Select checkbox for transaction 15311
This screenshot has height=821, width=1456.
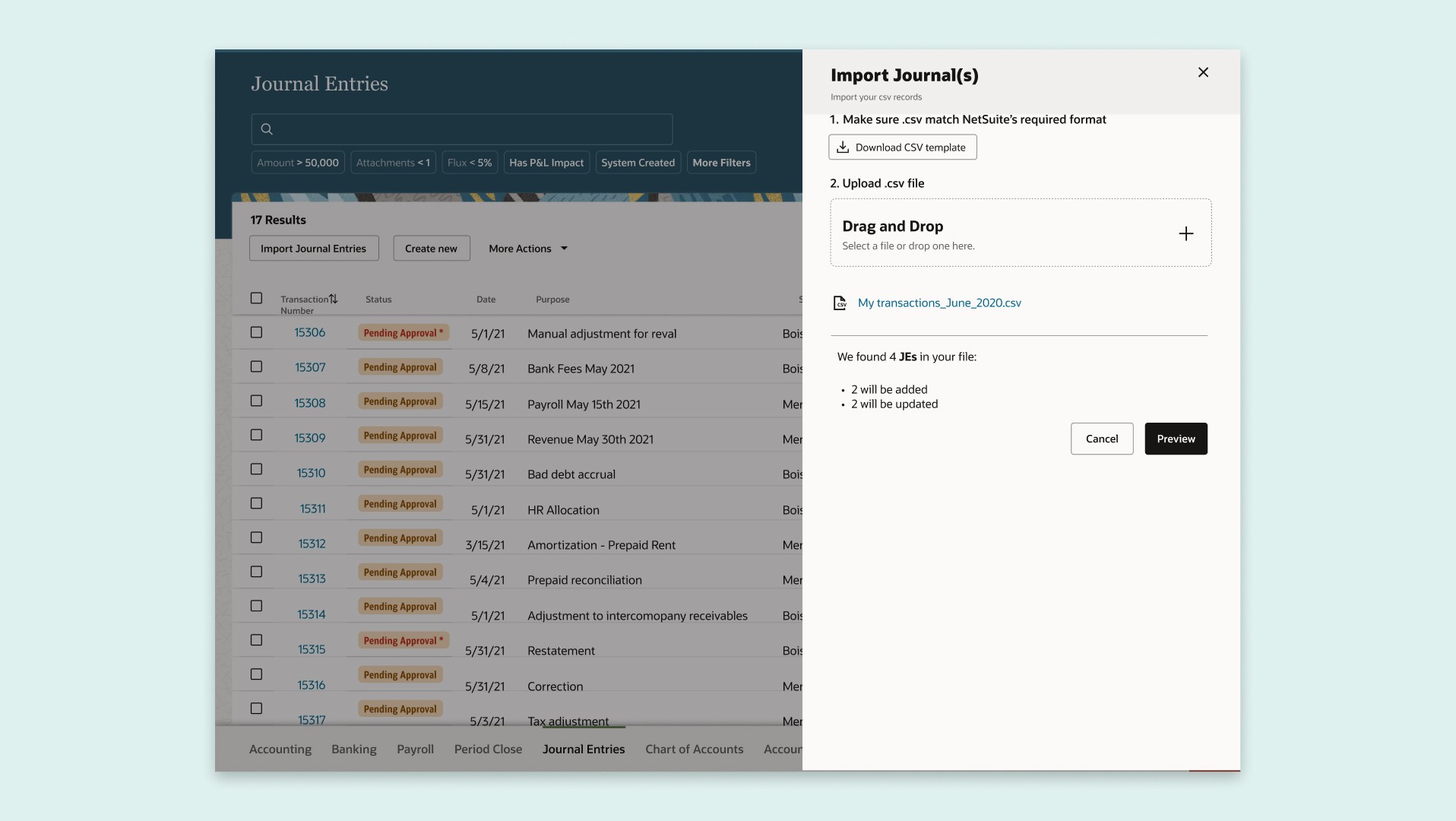click(x=256, y=503)
